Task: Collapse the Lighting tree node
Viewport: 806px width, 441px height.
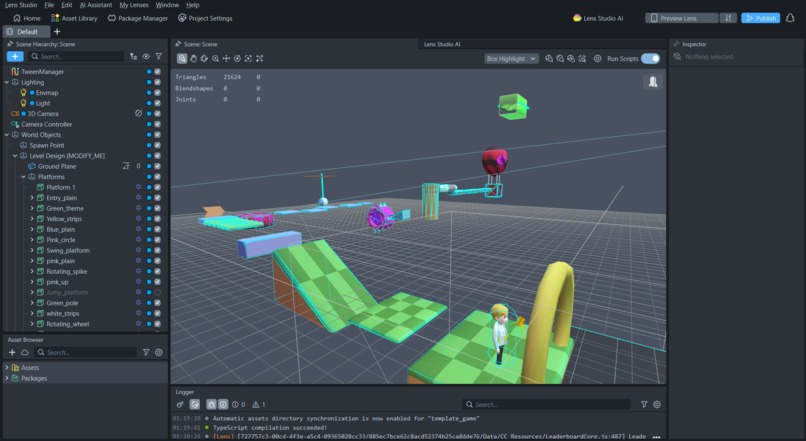Action: [x=7, y=82]
